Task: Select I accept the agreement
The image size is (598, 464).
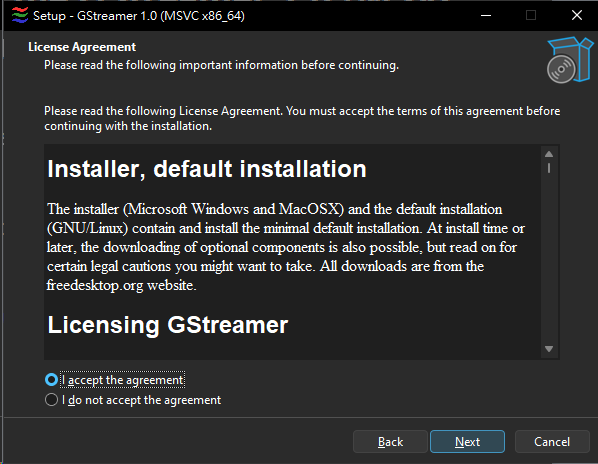Action: coord(51,380)
